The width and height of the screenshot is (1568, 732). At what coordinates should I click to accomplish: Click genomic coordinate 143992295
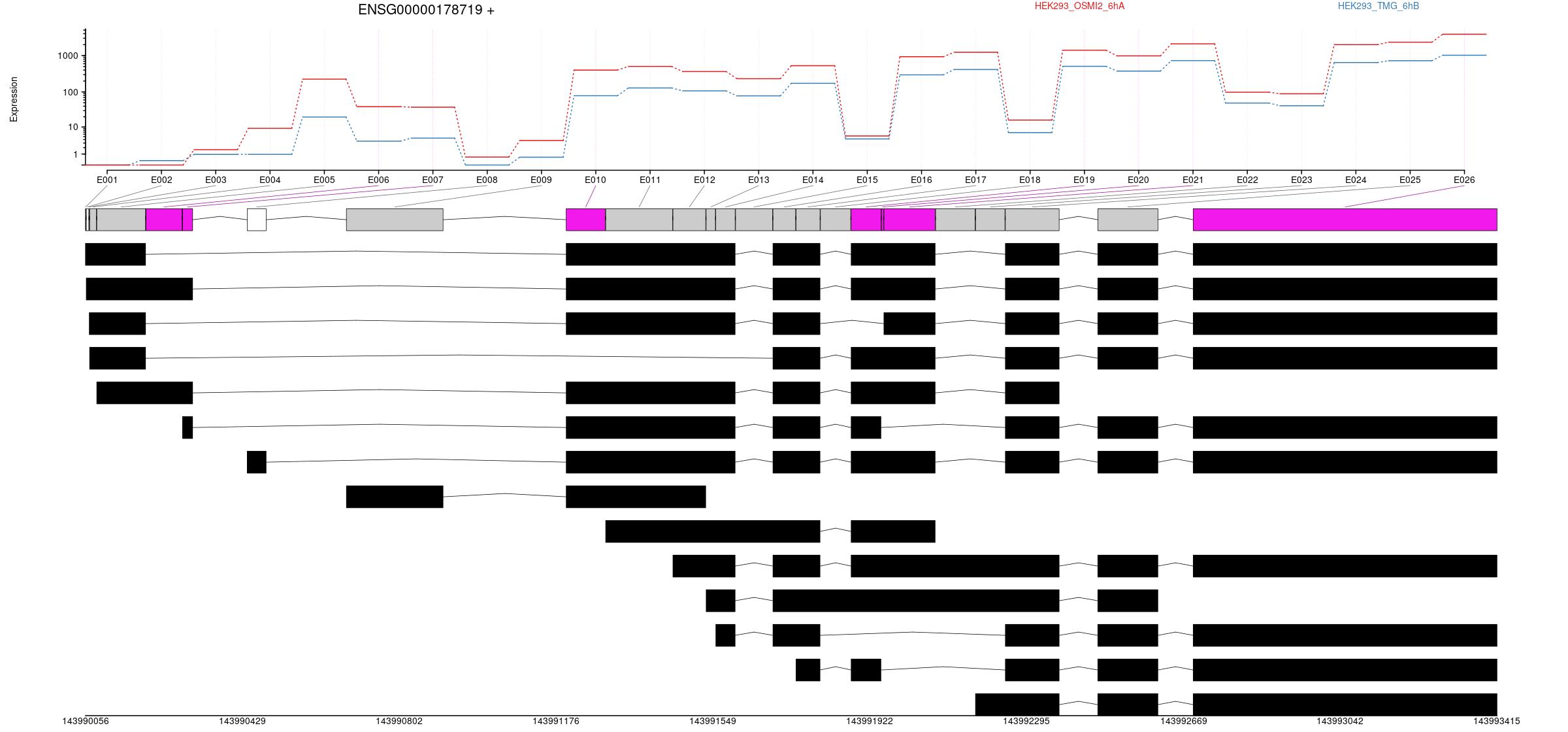tap(1026, 721)
